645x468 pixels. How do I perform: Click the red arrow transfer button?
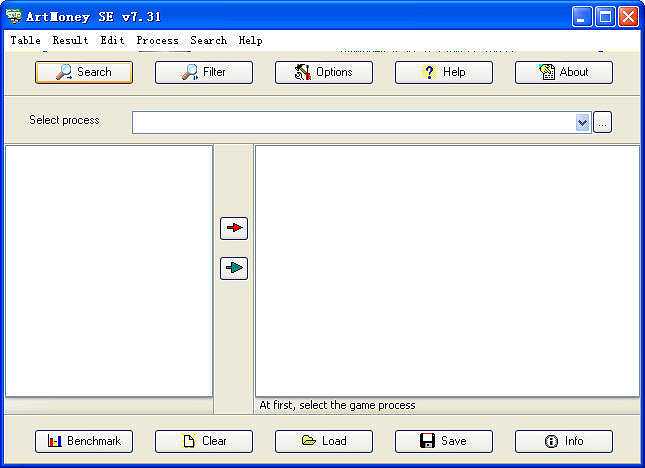(234, 228)
